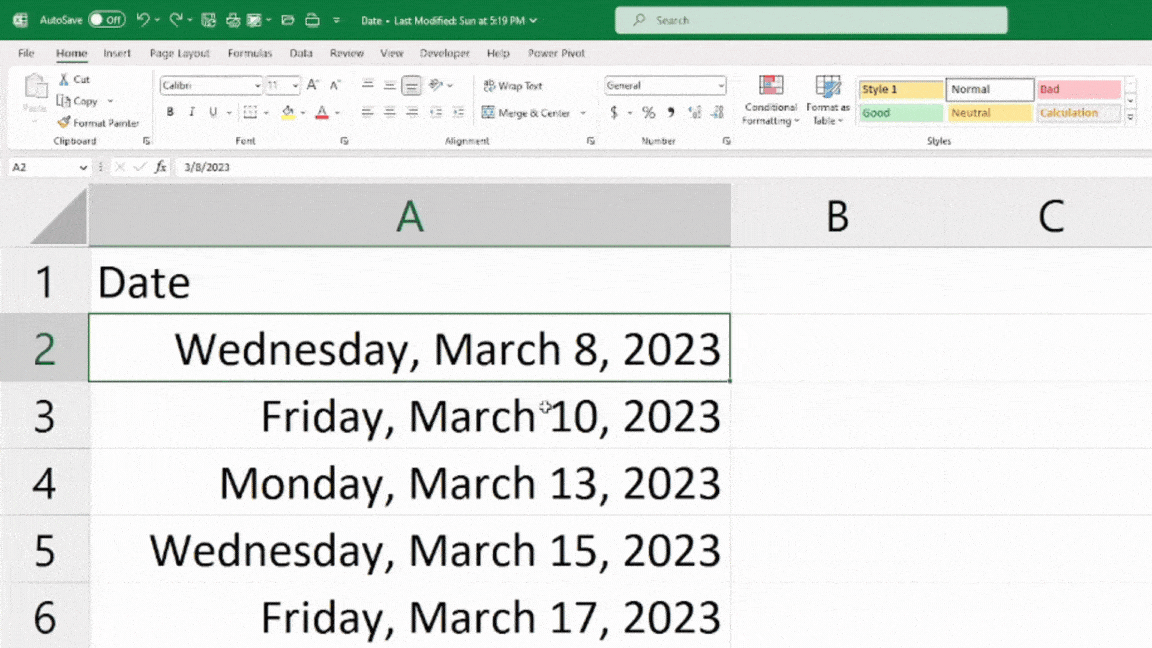Open the font name dropdown

(x=258, y=86)
